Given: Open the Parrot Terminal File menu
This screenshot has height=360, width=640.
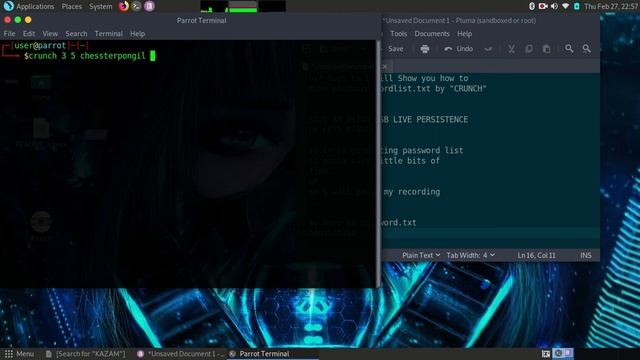Looking at the screenshot, I should click(9, 33).
